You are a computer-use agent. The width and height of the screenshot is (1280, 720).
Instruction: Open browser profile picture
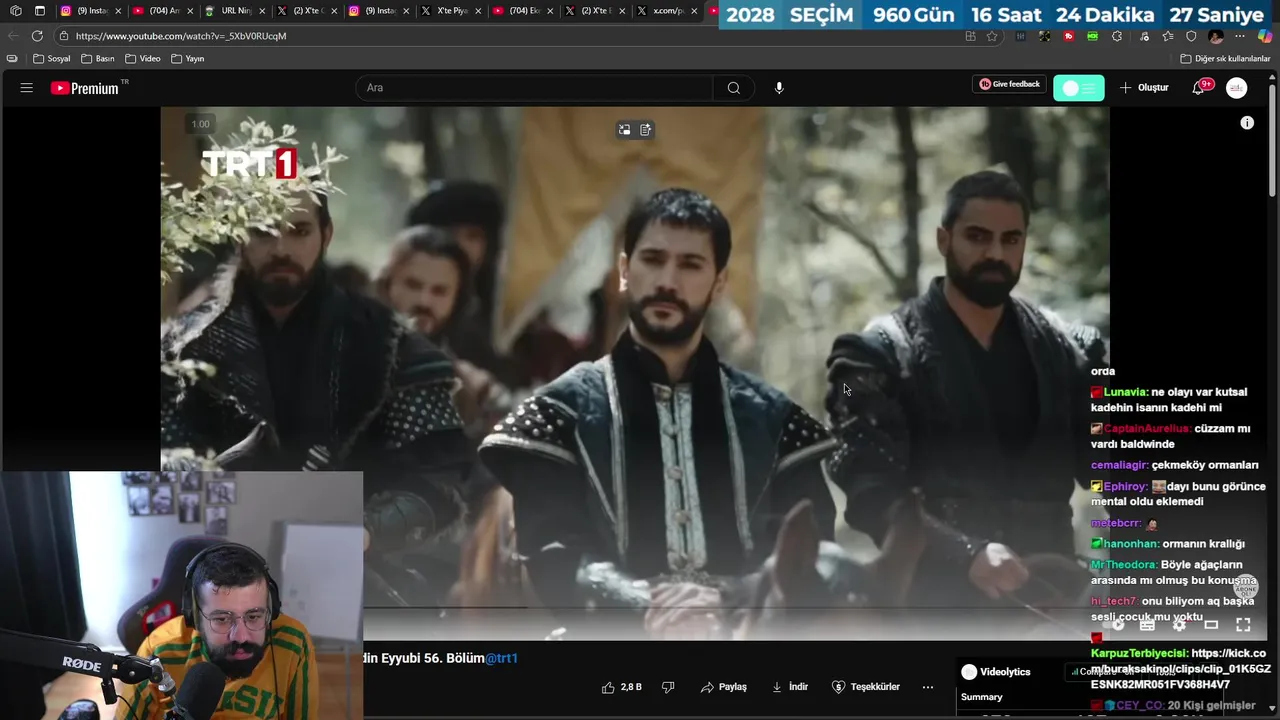click(x=1216, y=36)
